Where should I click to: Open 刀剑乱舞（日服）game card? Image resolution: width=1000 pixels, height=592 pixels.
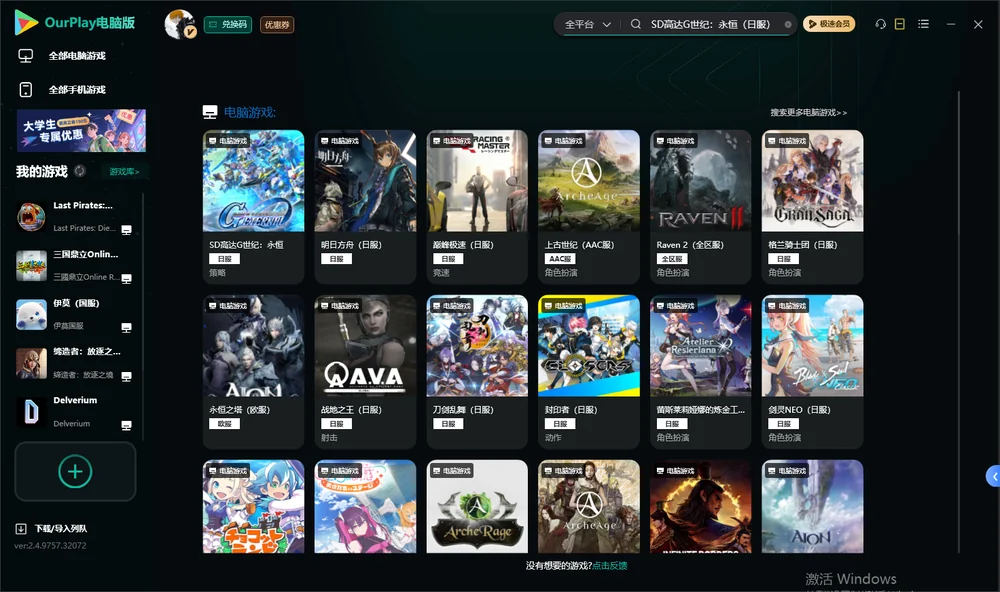pyautogui.click(x=477, y=372)
